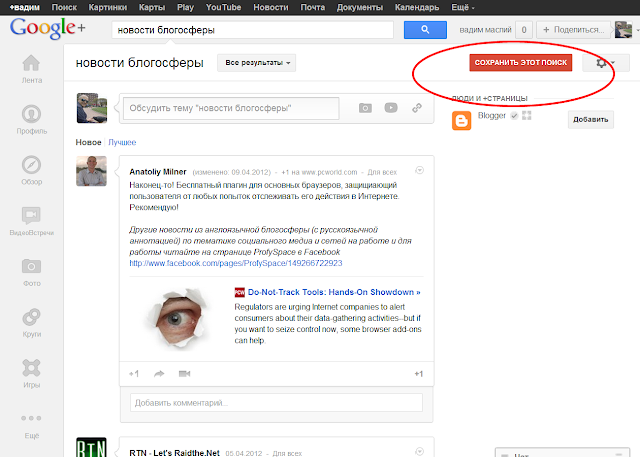Expand the Ещё menu in top bar

click(x=463, y=7)
